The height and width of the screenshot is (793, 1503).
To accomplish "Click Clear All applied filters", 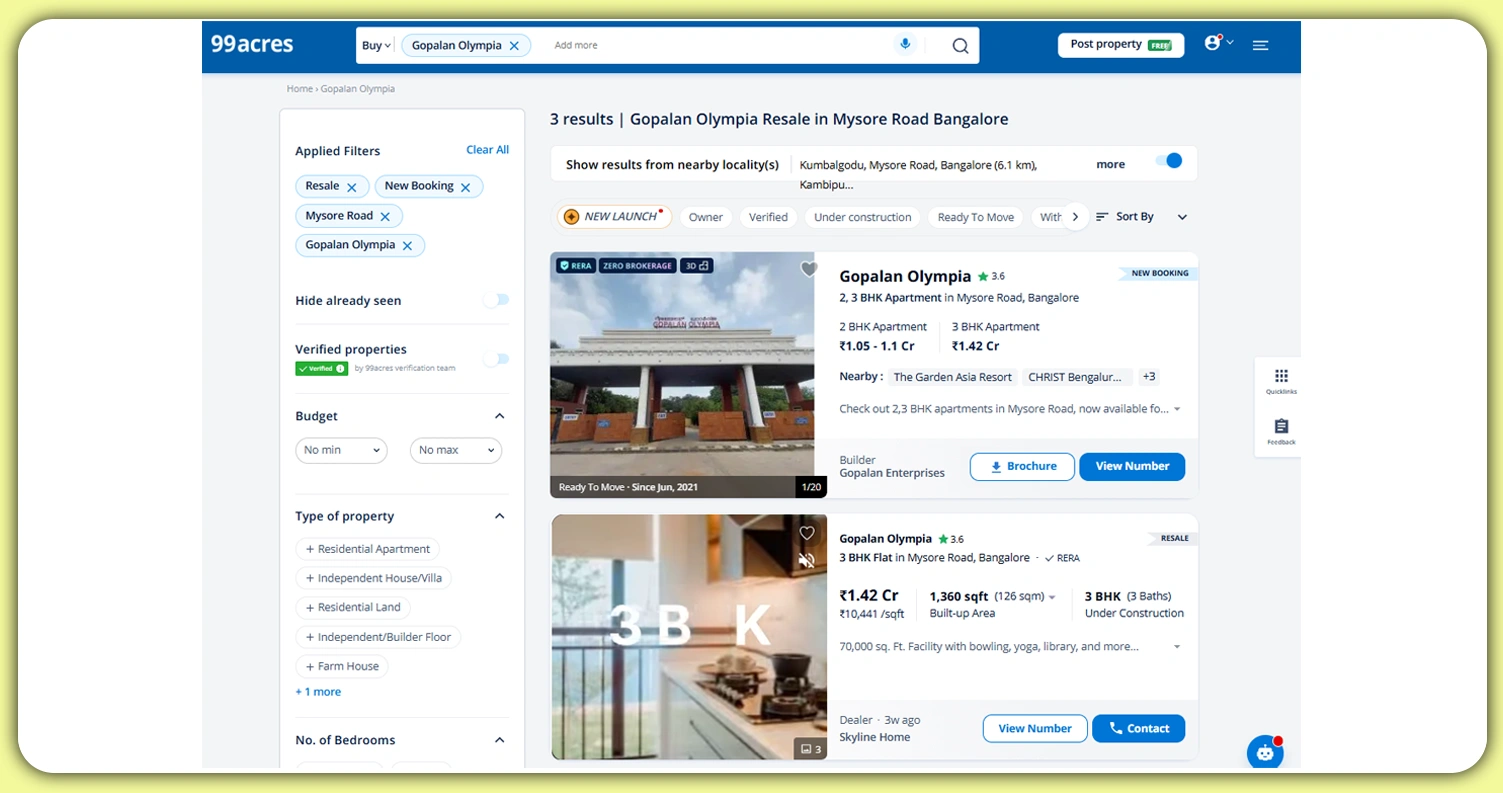I will click(487, 149).
